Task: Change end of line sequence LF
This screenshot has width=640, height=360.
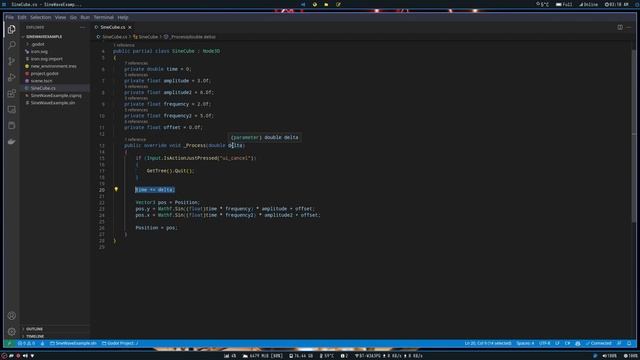Action: click(557, 343)
